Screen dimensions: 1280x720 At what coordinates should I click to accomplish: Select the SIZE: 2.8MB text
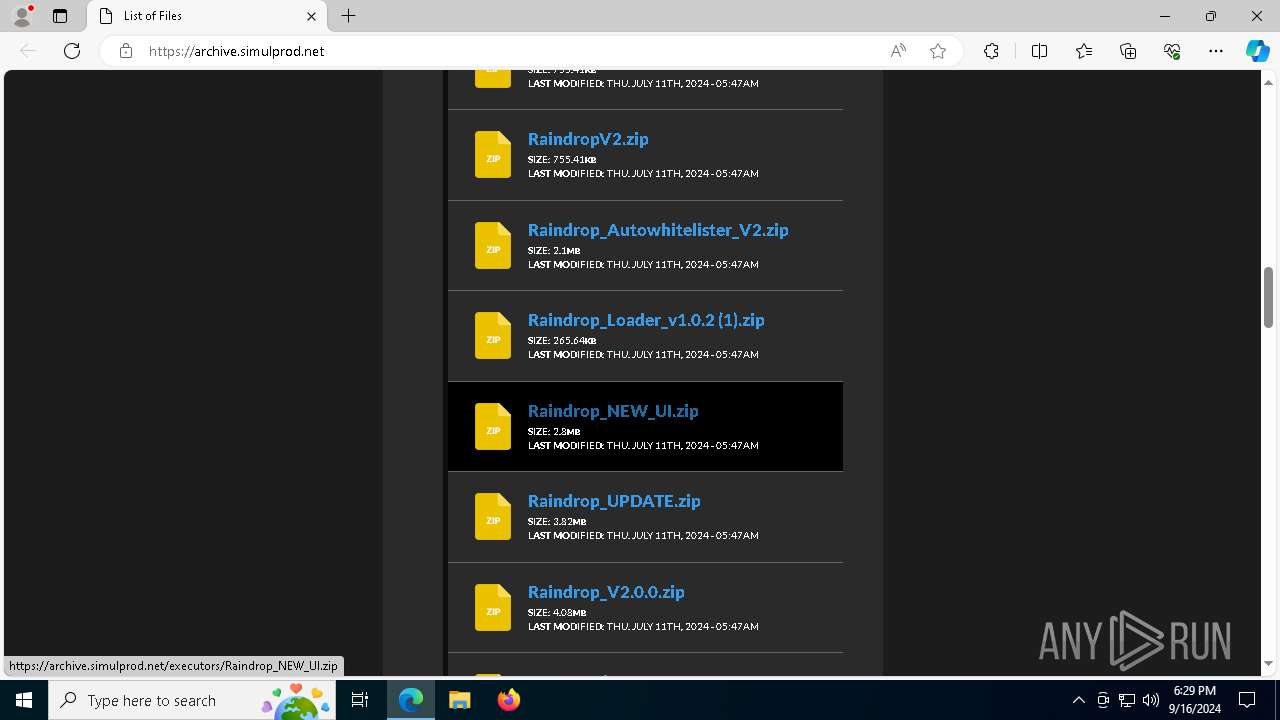pyautogui.click(x=554, y=432)
